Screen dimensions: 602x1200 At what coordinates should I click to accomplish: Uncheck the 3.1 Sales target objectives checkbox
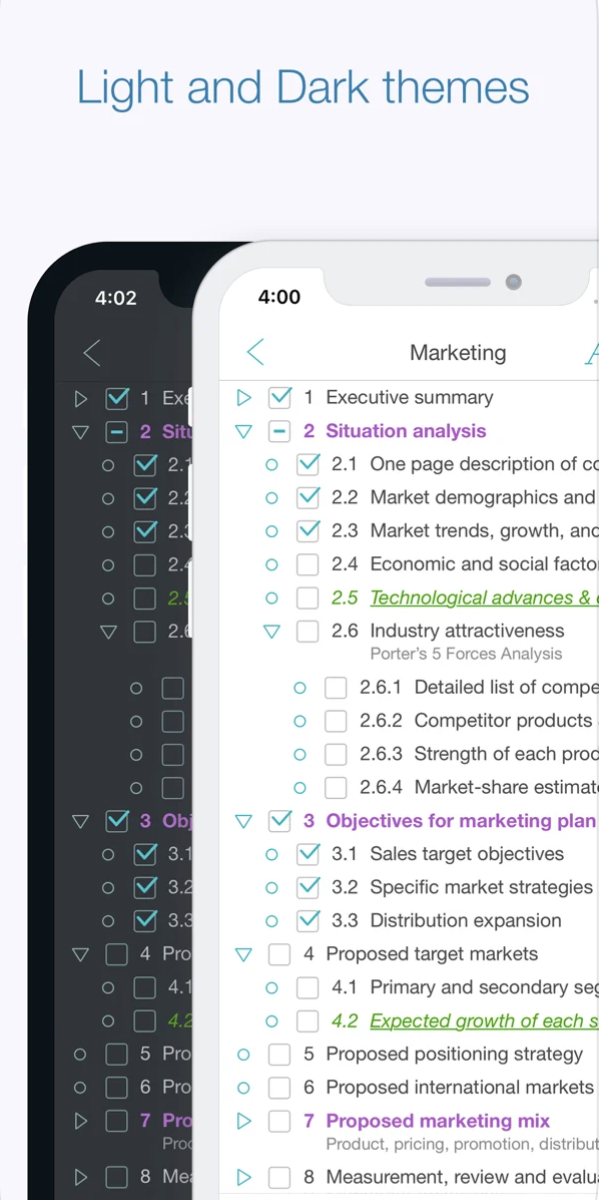pos(308,855)
